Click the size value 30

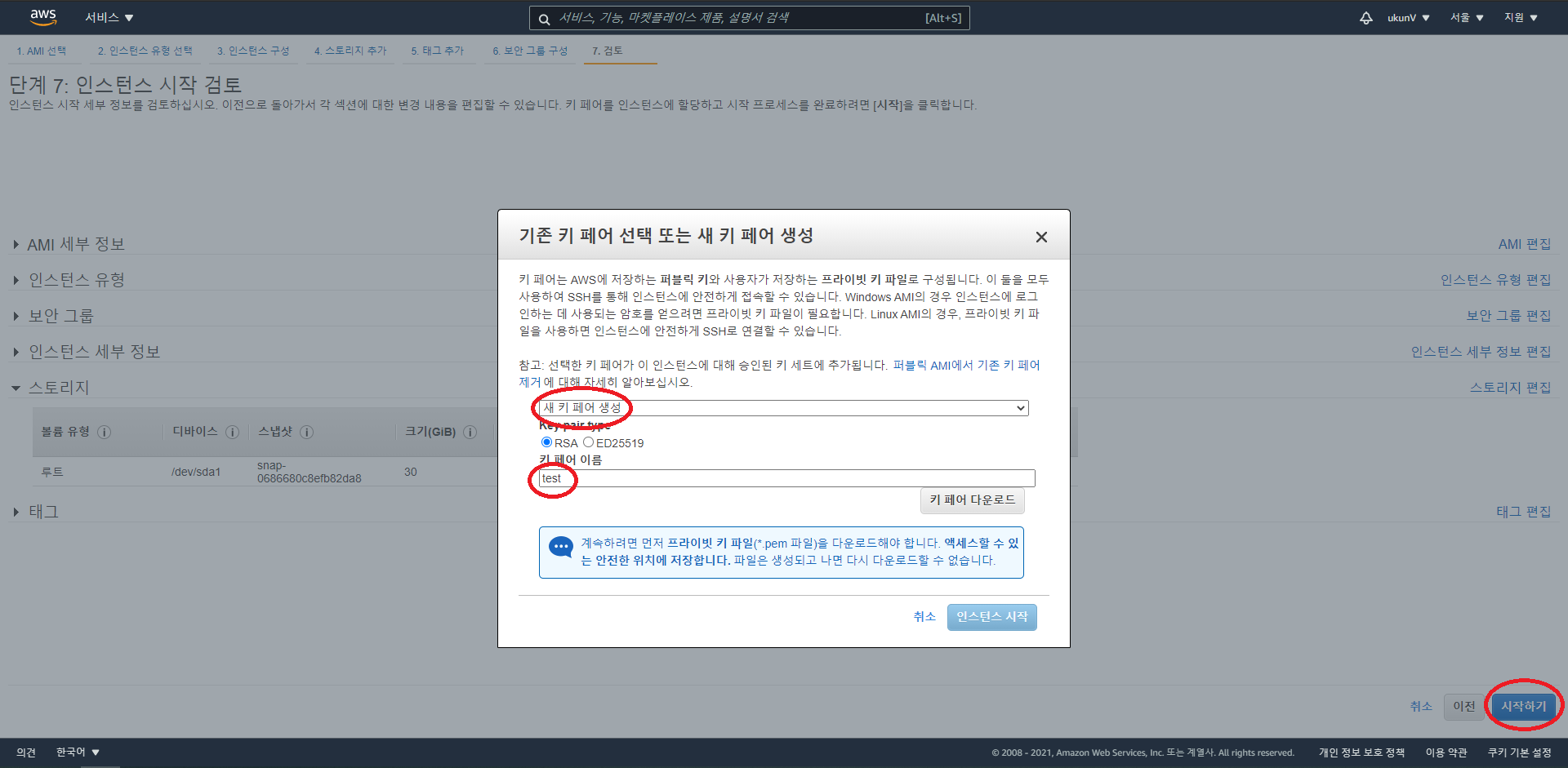[x=410, y=472]
